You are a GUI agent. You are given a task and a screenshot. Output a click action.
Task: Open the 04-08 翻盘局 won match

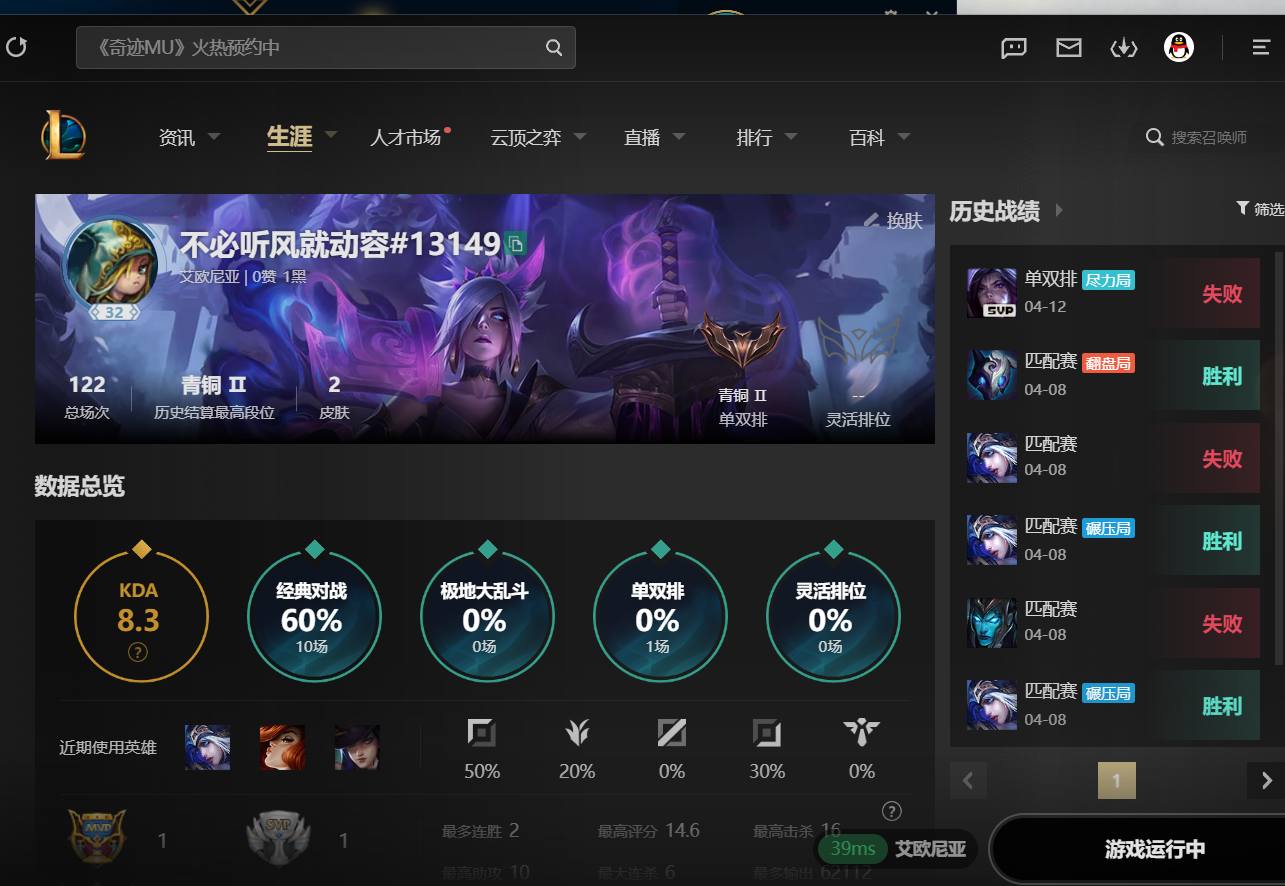(1113, 375)
